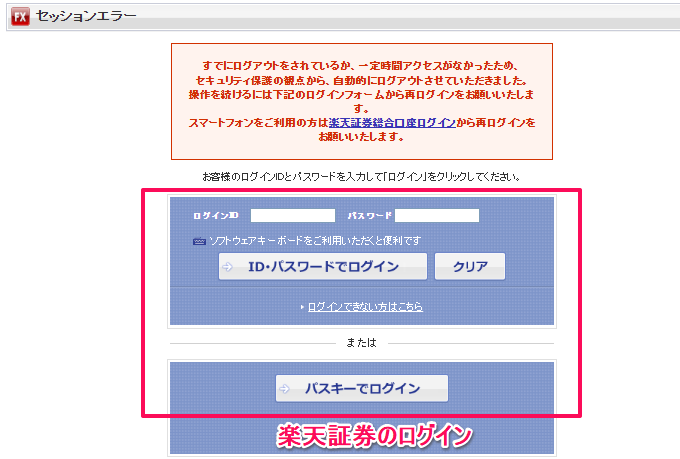Open the ログインできない方はこちら link
Screen dimensions: 680x459
tap(365, 307)
